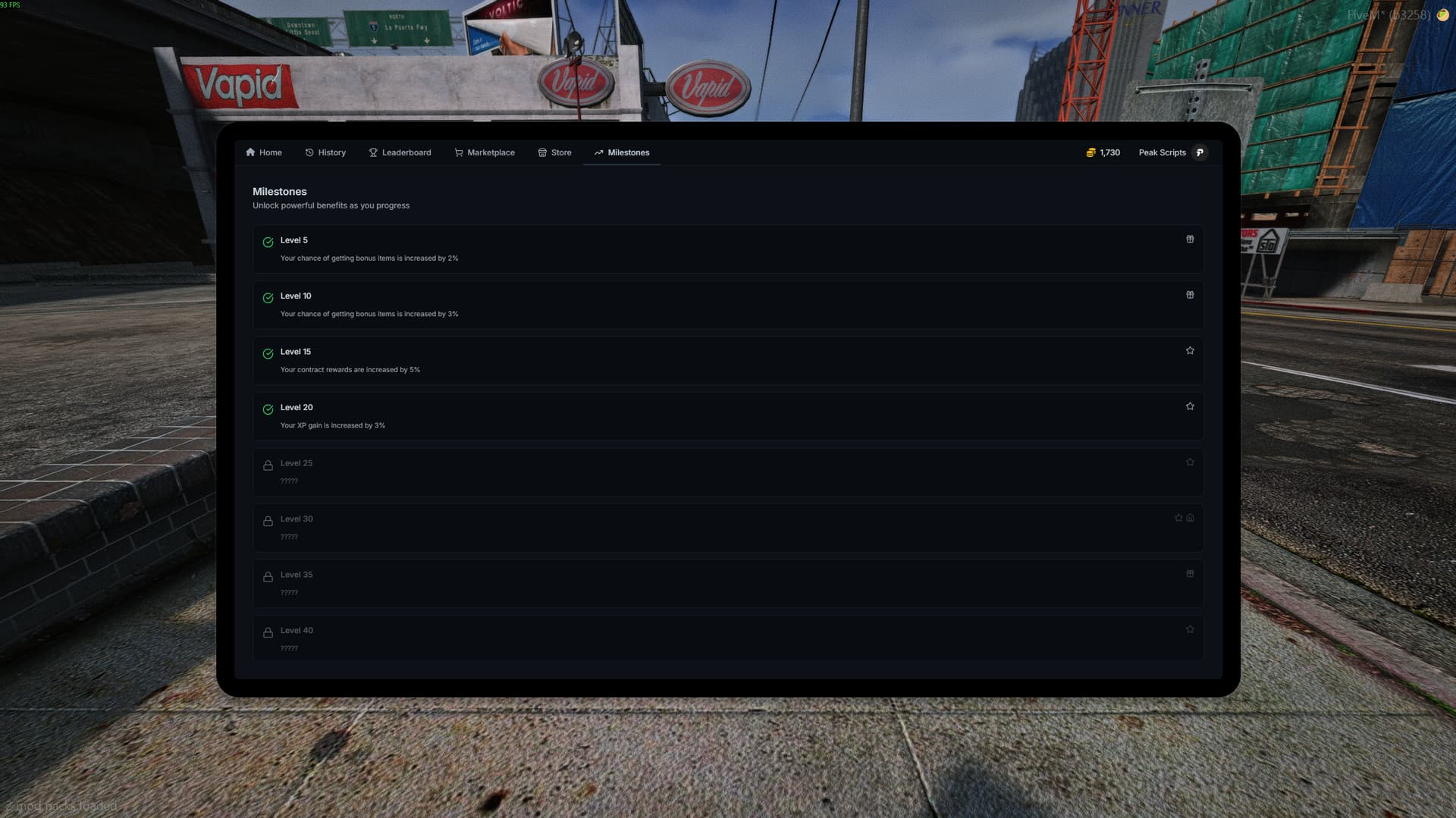Click the Level 25 lock icon
Screen dimensions: 1456x818
(268, 465)
